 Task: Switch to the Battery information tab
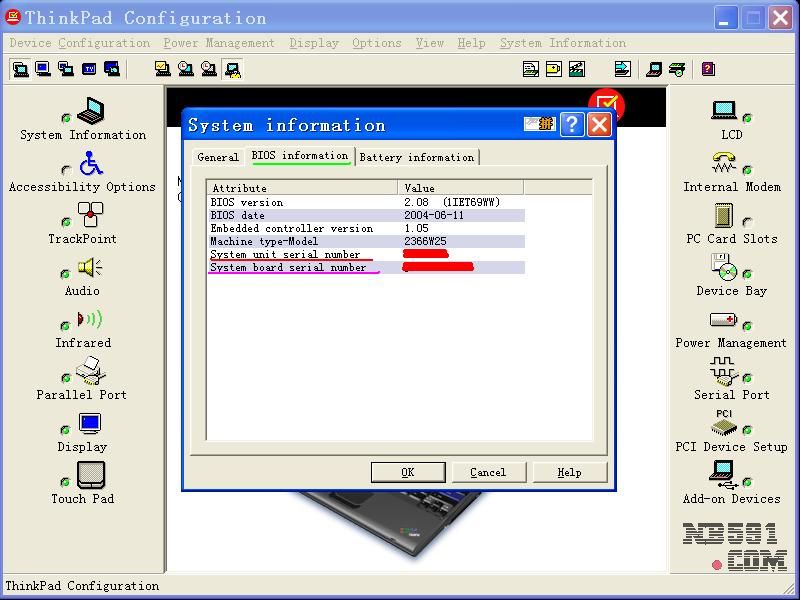[416, 157]
